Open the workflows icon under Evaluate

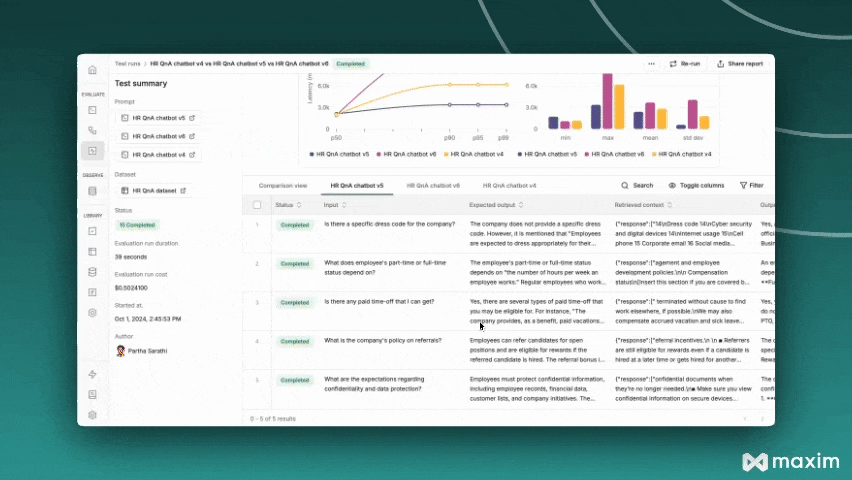click(x=92, y=130)
